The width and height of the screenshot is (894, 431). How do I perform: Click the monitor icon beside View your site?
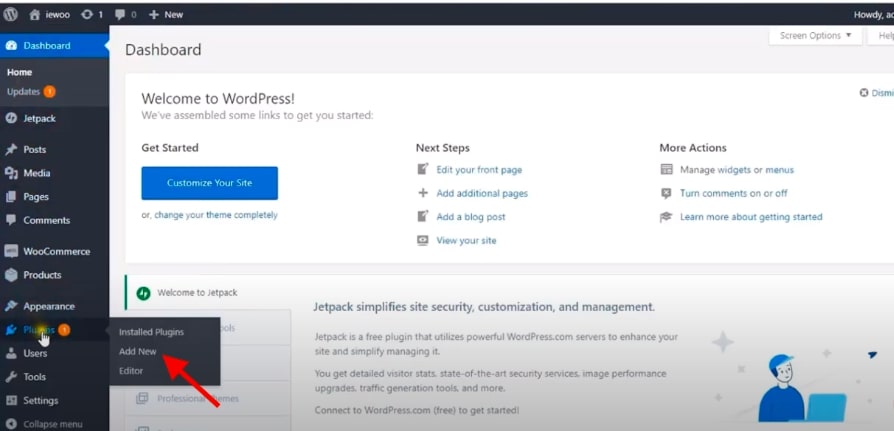(x=422, y=241)
